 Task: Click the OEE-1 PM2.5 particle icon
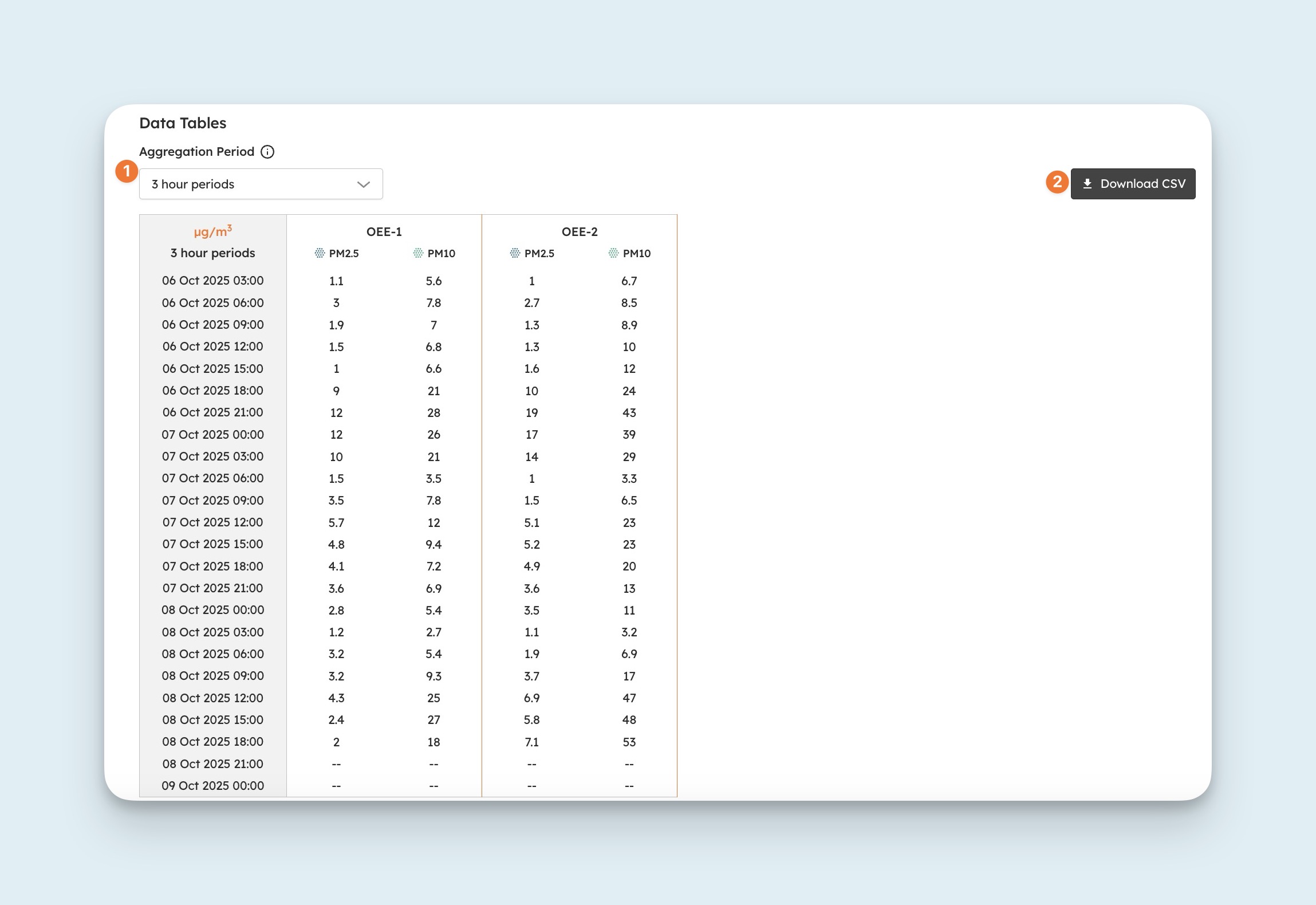(320, 253)
